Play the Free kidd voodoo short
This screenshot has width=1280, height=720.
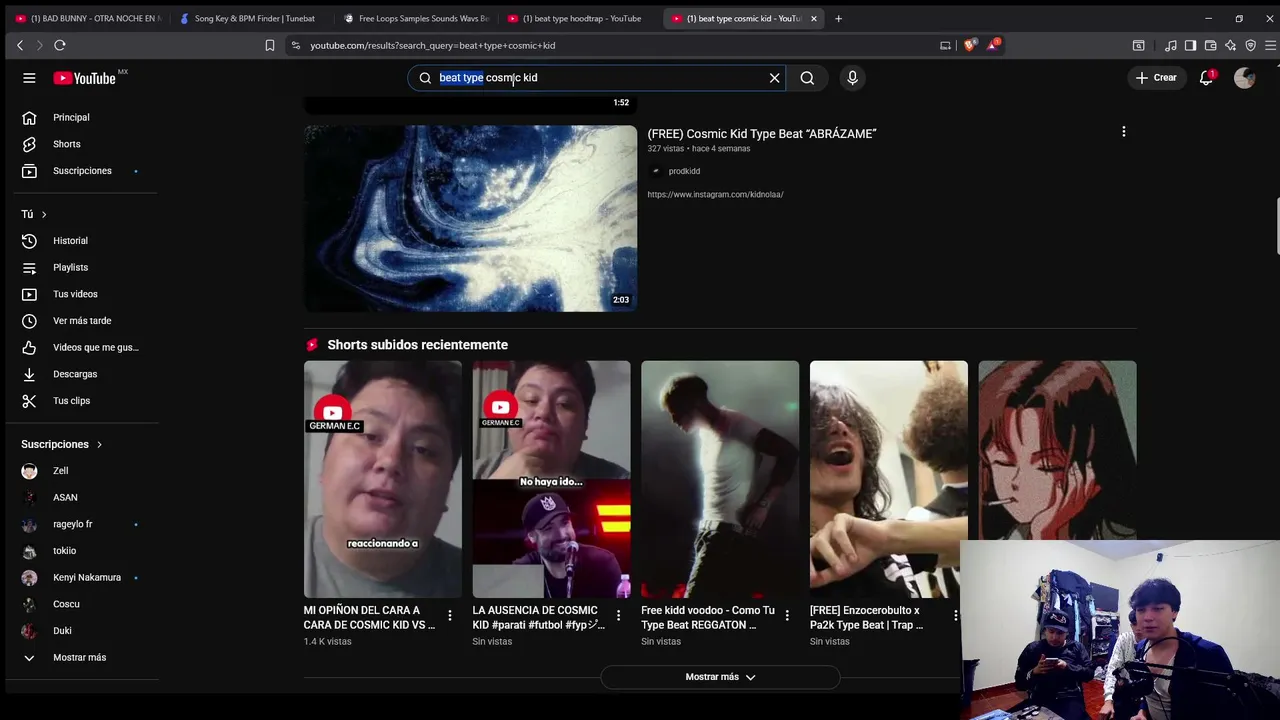720,479
